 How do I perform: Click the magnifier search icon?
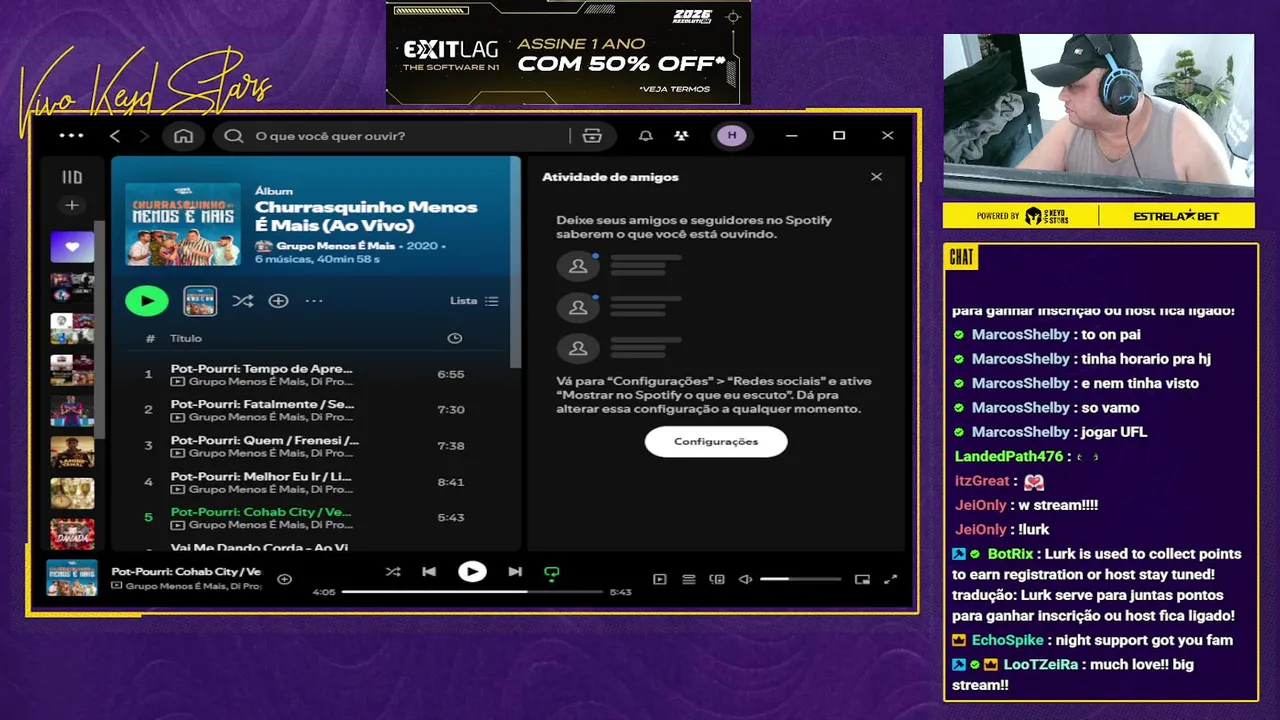click(x=234, y=136)
